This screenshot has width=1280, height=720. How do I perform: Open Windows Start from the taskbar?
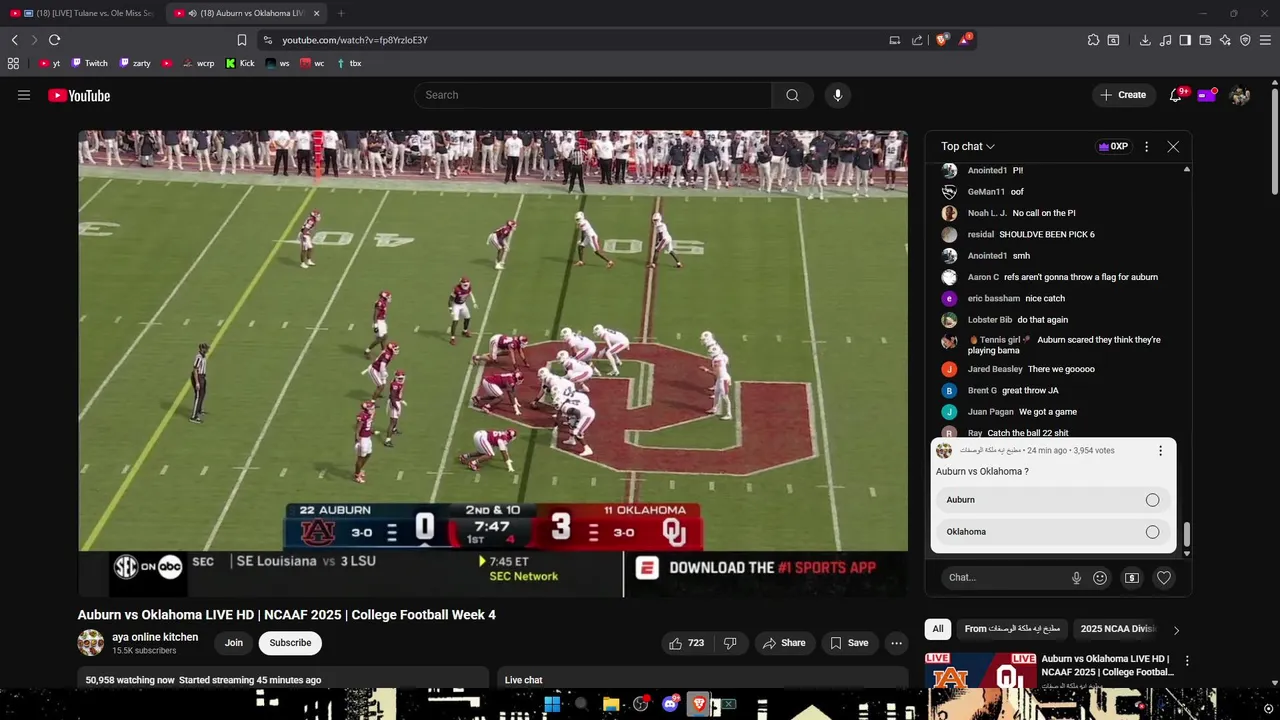click(552, 704)
